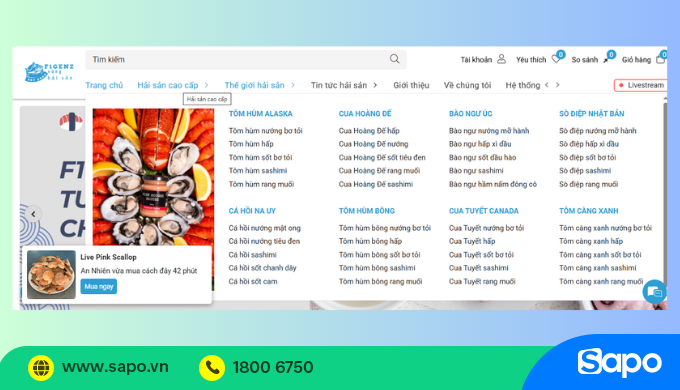Open Live Pink Scallop product thumbnail

pos(51,275)
